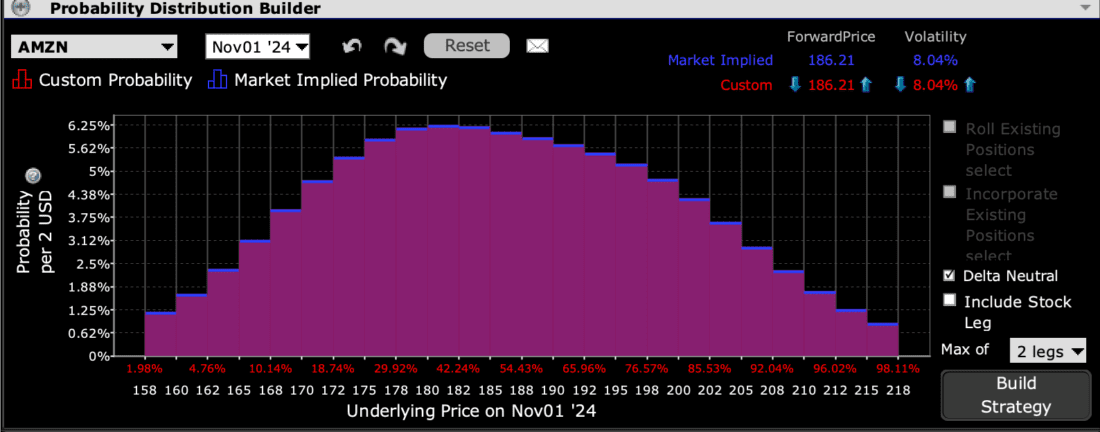Open the help icon beside Probability axis
1100x432 pixels.
[x=32, y=176]
